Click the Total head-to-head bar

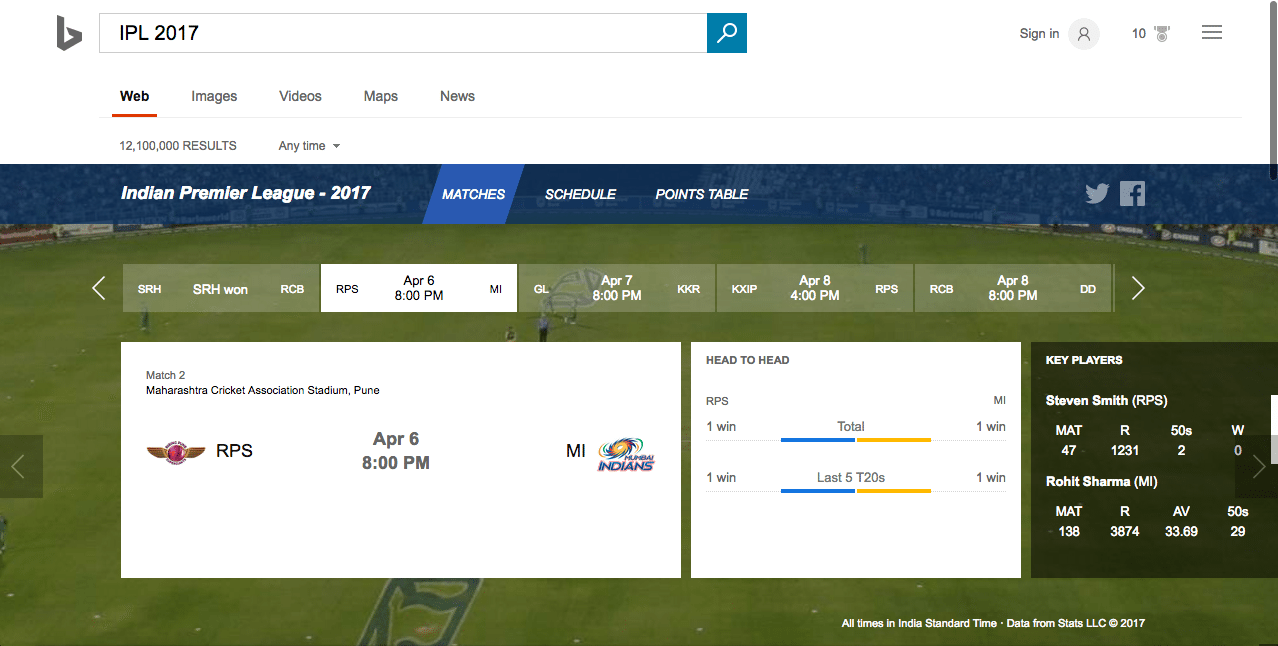coord(856,439)
